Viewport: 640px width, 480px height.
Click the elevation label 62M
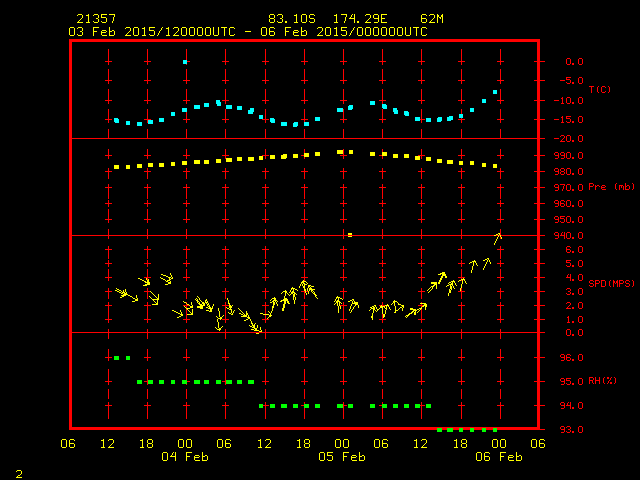[433, 19]
